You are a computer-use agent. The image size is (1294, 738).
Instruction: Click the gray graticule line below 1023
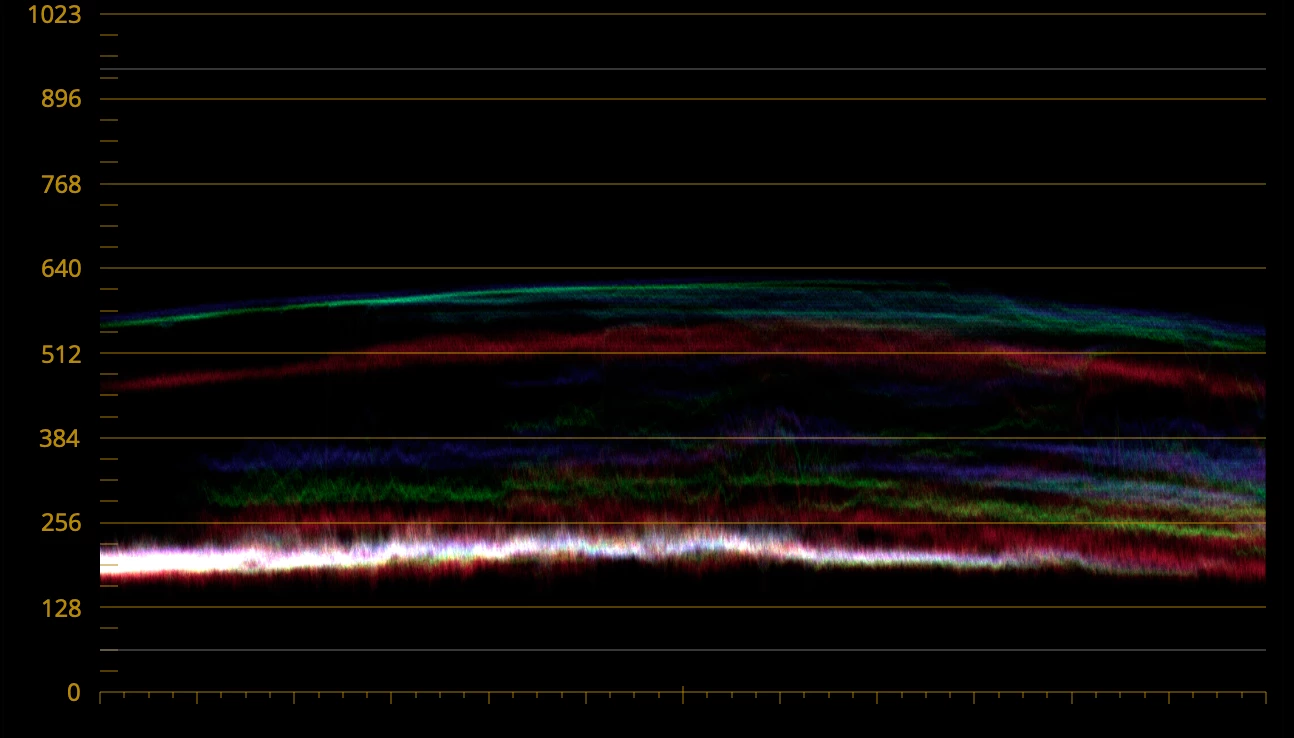tap(683, 69)
